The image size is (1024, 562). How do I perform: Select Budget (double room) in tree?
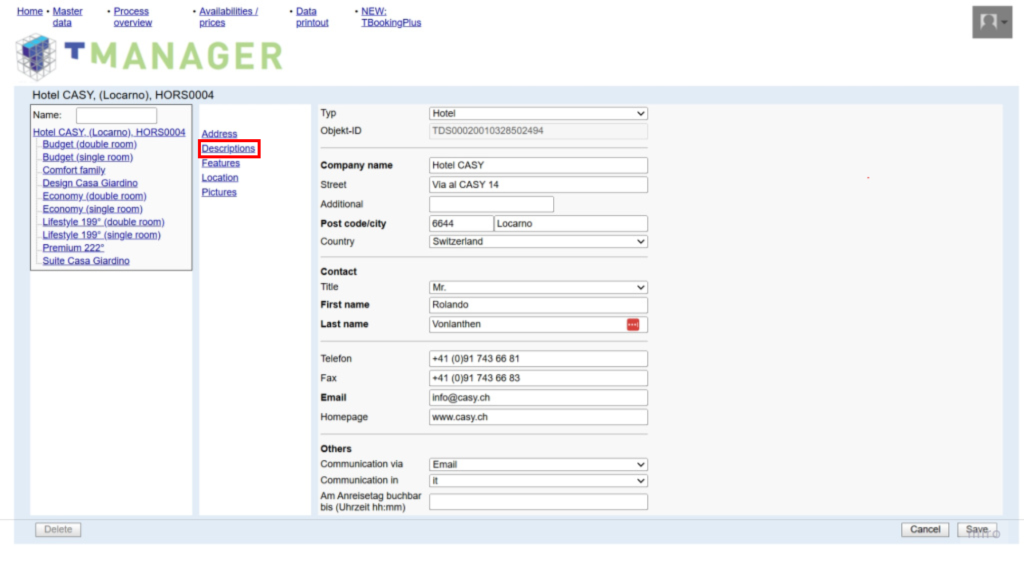click(x=89, y=144)
